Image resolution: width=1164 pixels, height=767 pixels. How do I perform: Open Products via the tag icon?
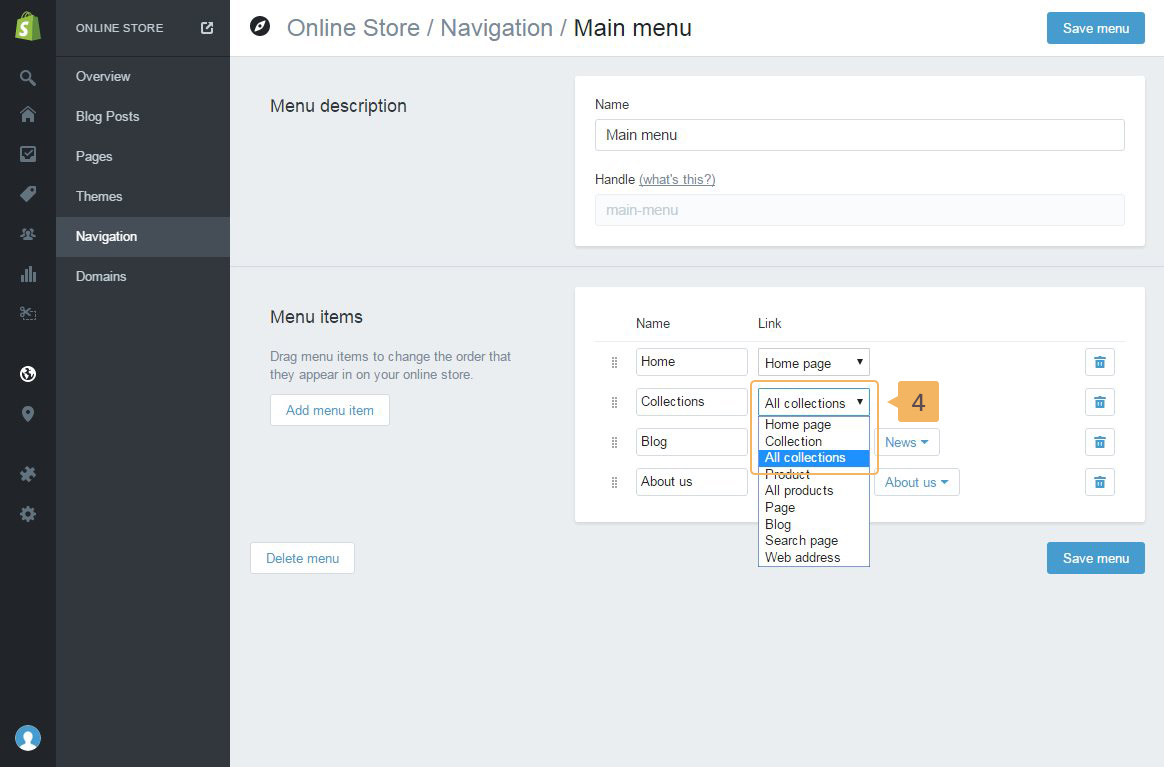coord(28,194)
